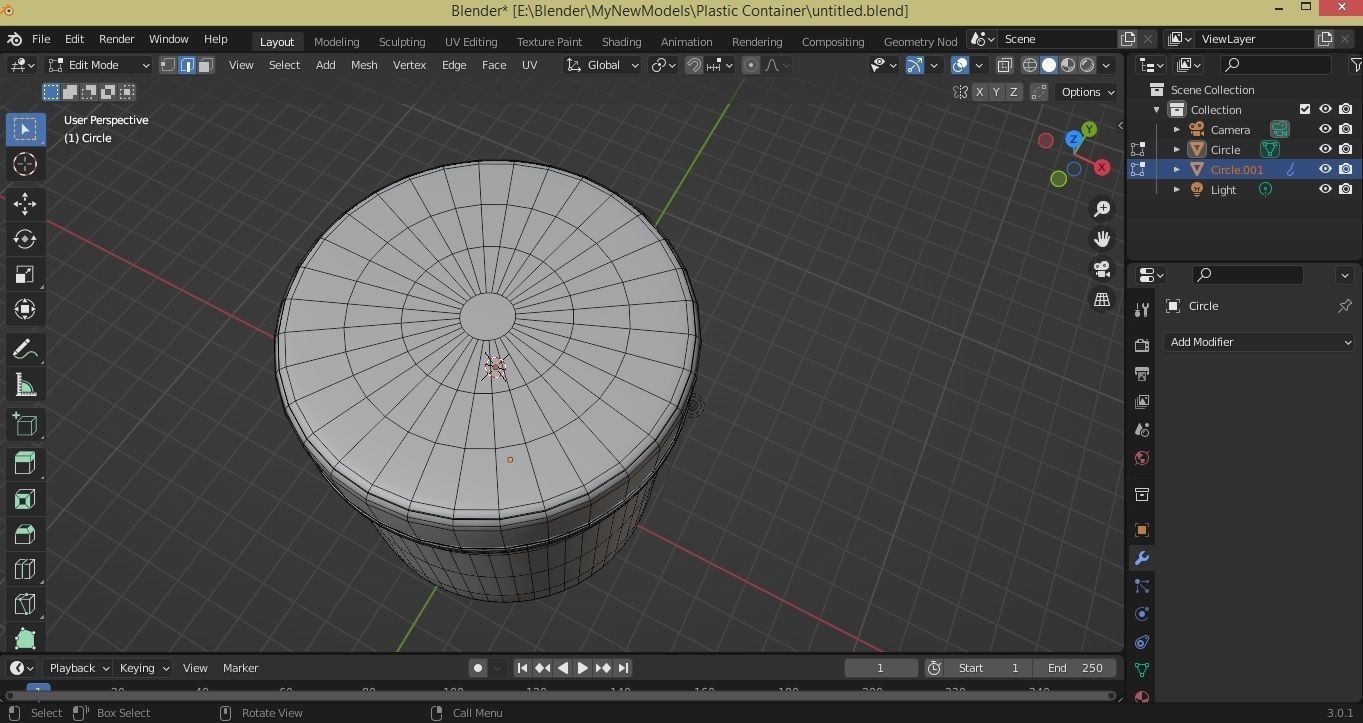Jump to the last frame
This screenshot has width=1363, height=723.
pyautogui.click(x=623, y=668)
